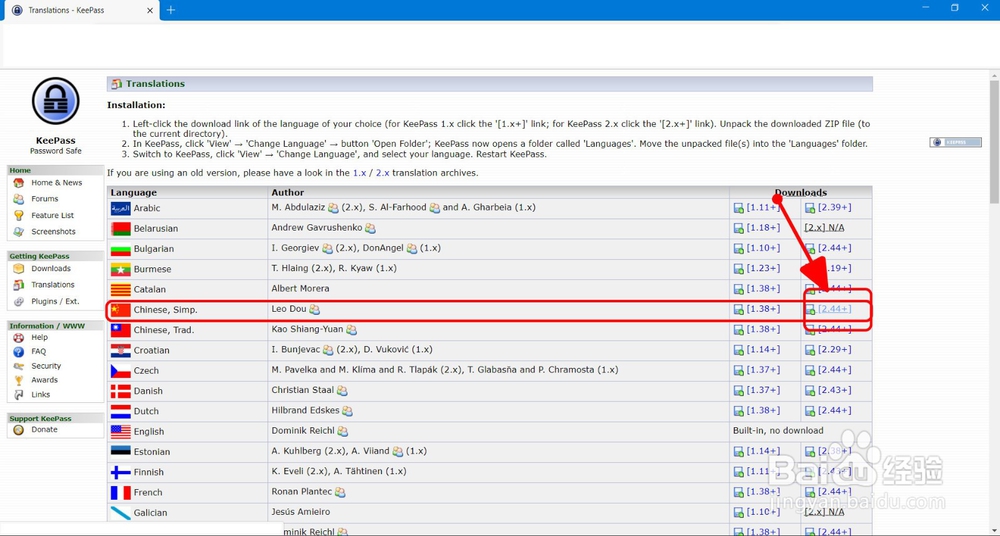
Task: Open Home & News page
Action: (56, 182)
